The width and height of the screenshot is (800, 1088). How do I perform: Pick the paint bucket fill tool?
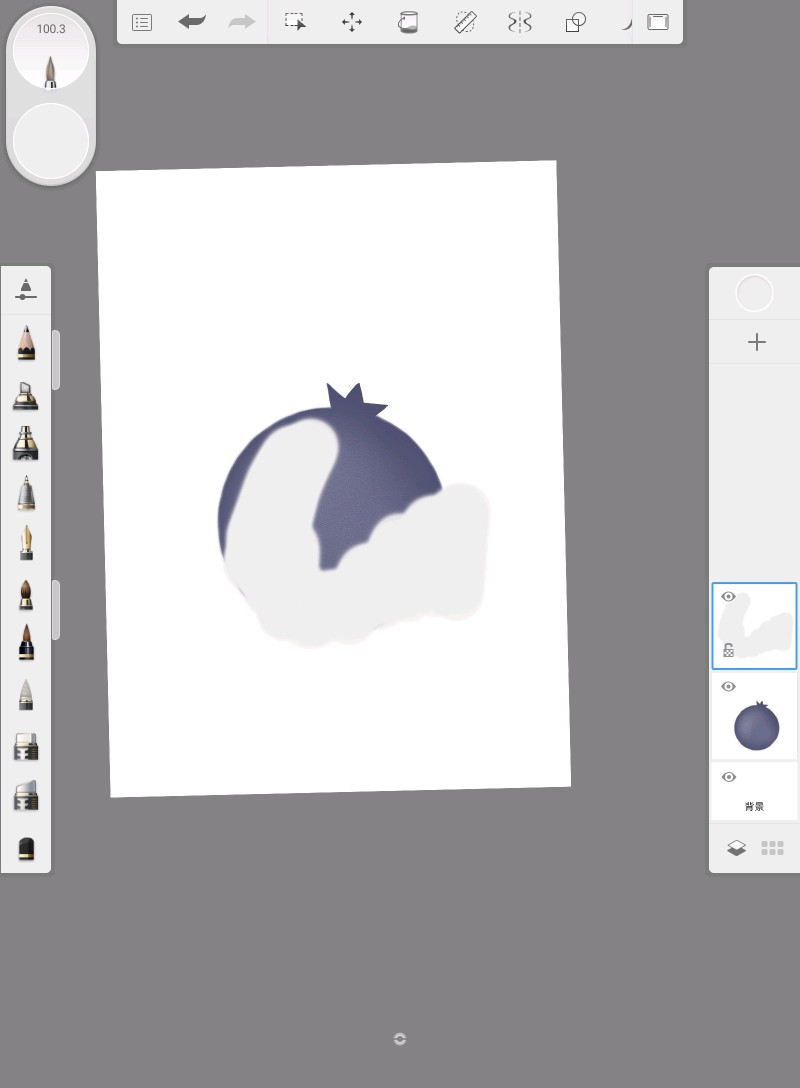point(408,22)
